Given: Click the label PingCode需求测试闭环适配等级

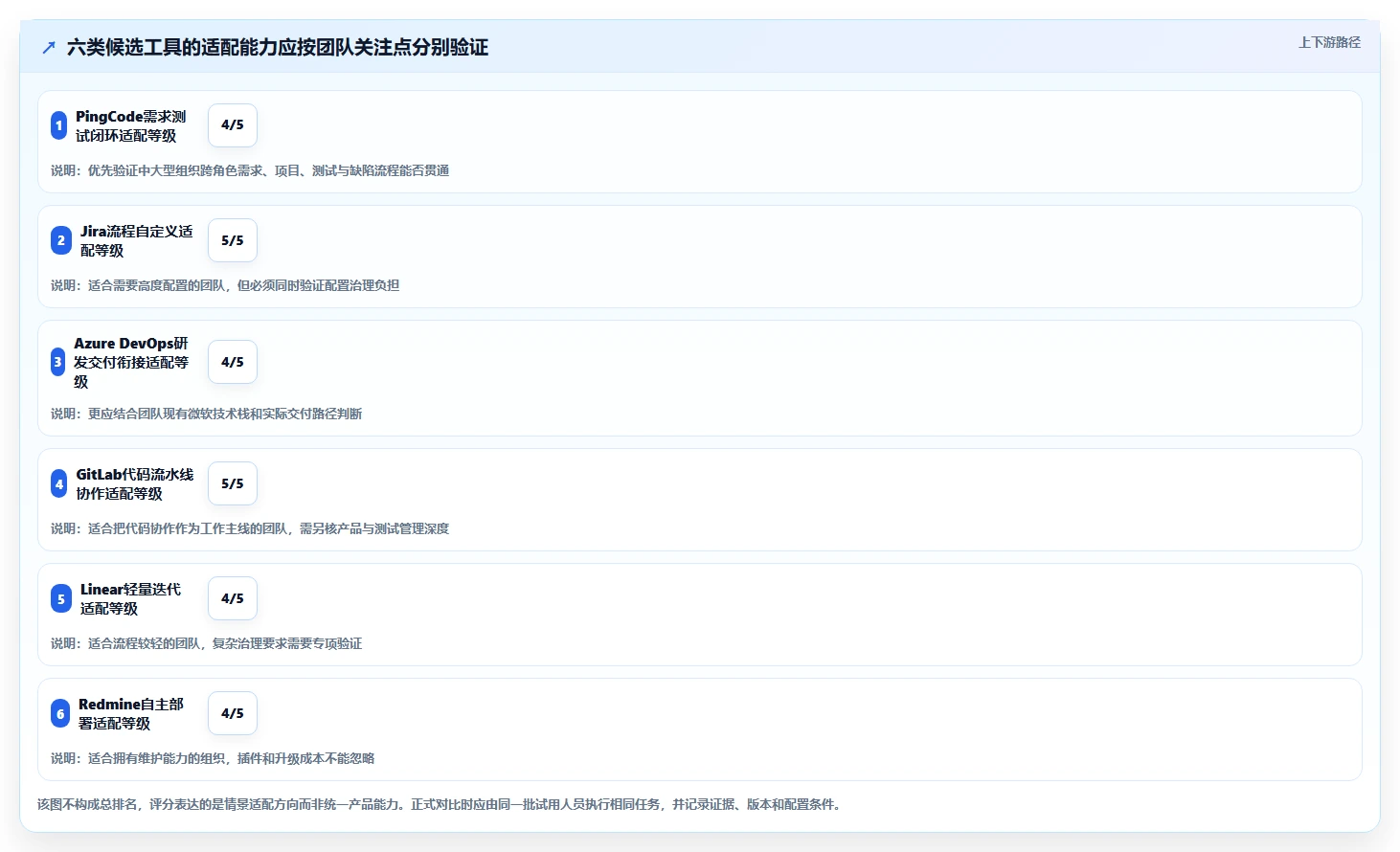Looking at the screenshot, I should 131,125.
